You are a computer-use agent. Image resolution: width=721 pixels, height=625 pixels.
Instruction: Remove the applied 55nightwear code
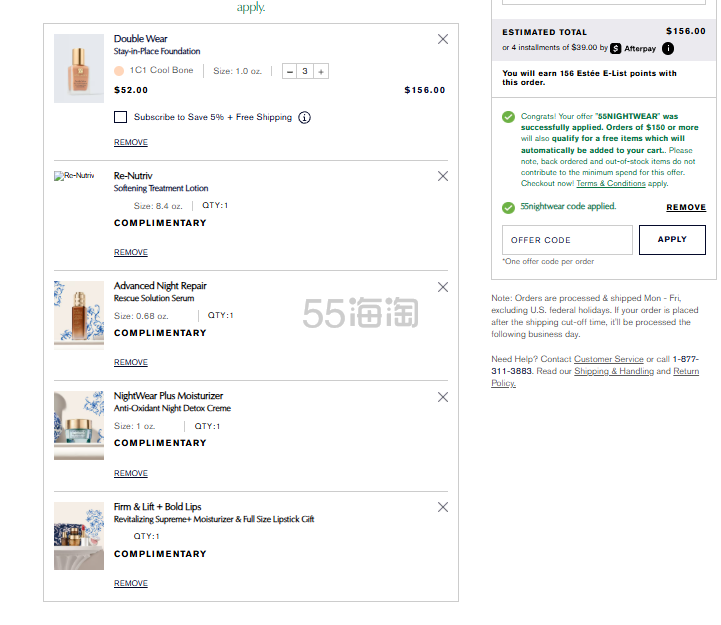[x=686, y=207]
